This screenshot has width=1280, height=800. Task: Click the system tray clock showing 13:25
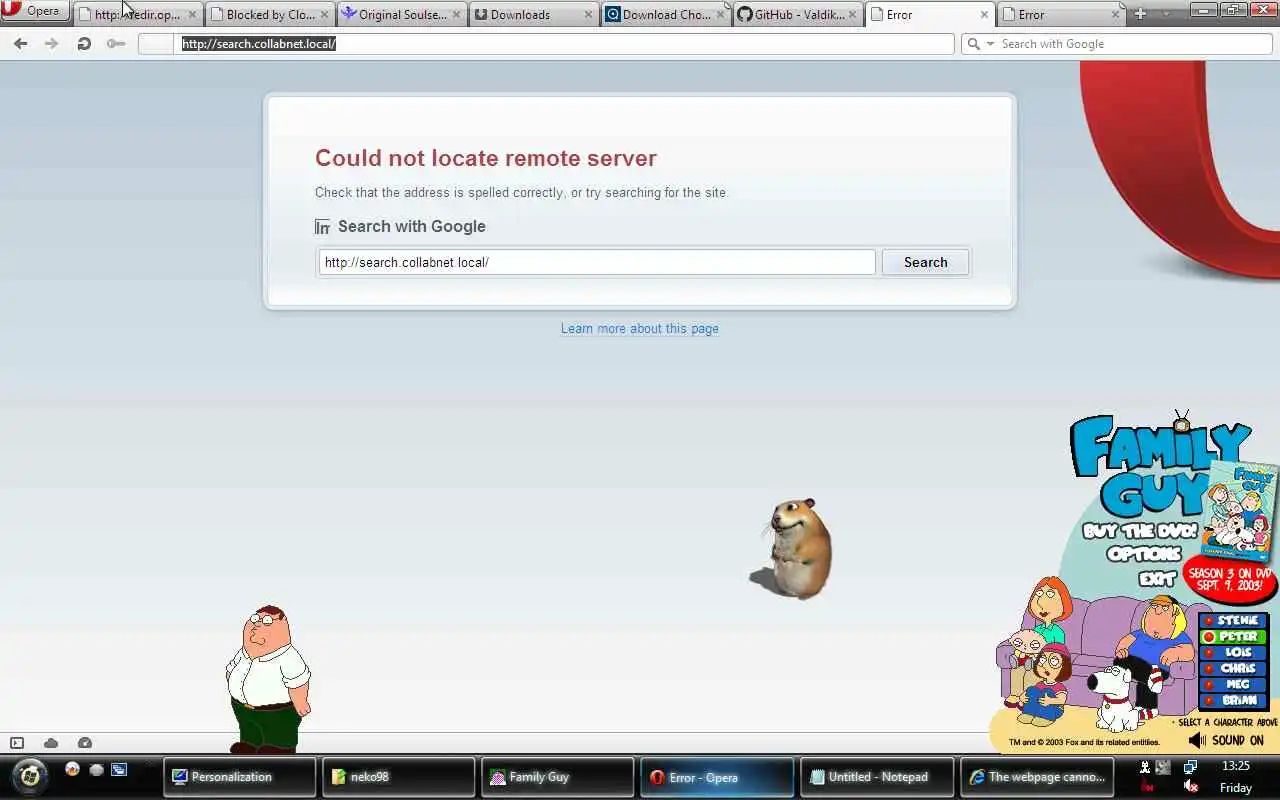[x=1236, y=766]
